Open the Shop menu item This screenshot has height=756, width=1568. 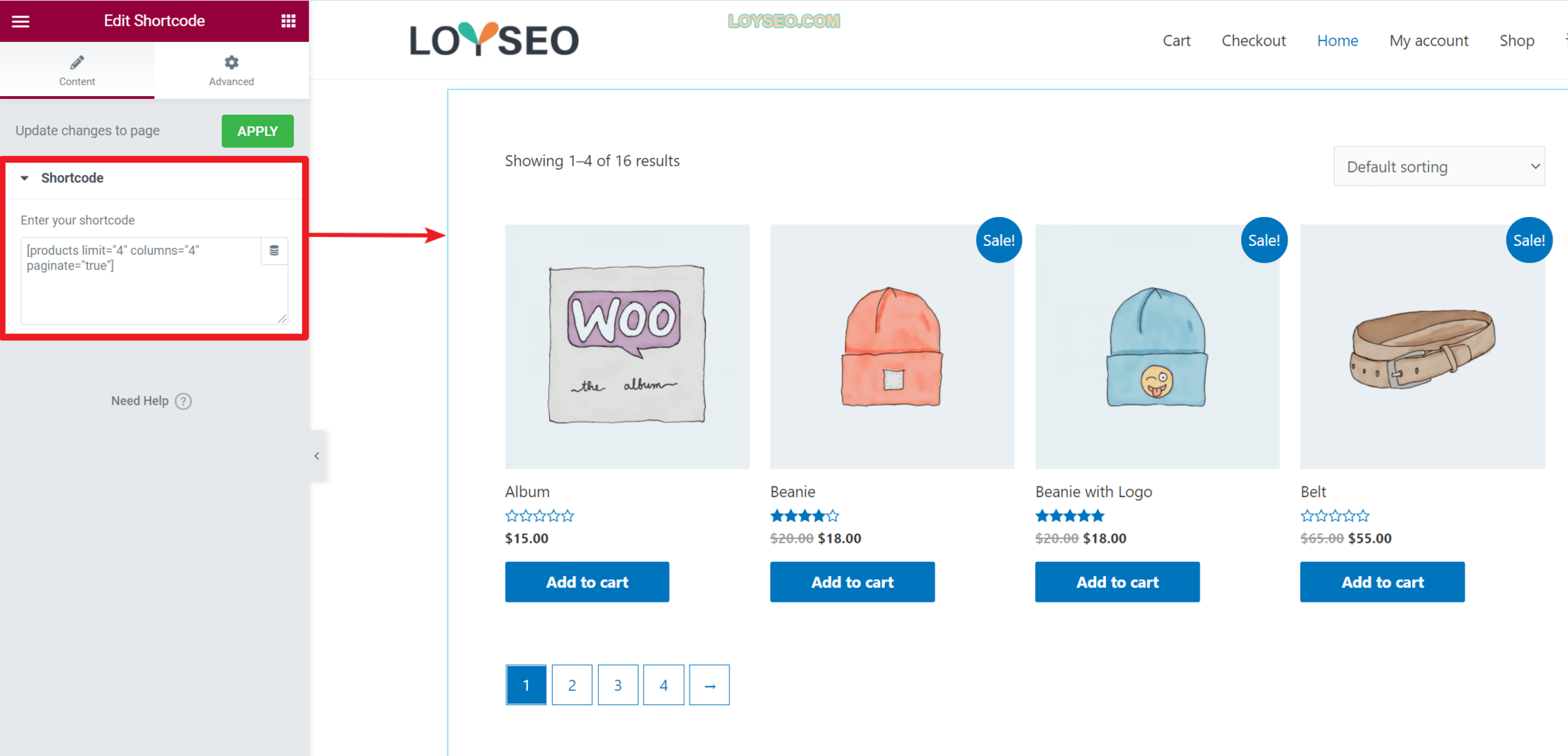[x=1516, y=41]
